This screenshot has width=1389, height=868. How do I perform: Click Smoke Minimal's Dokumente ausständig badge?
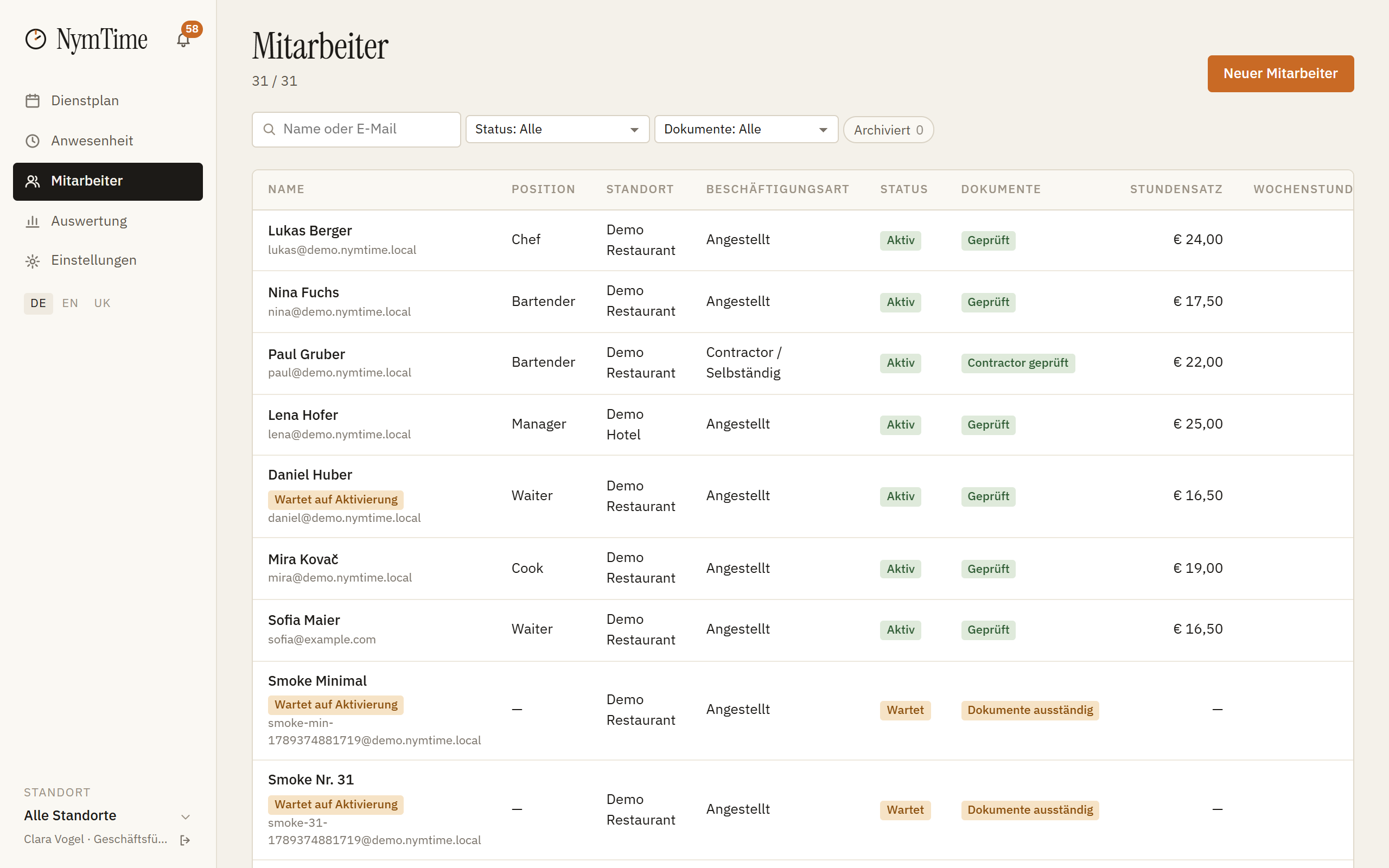pyautogui.click(x=1030, y=710)
